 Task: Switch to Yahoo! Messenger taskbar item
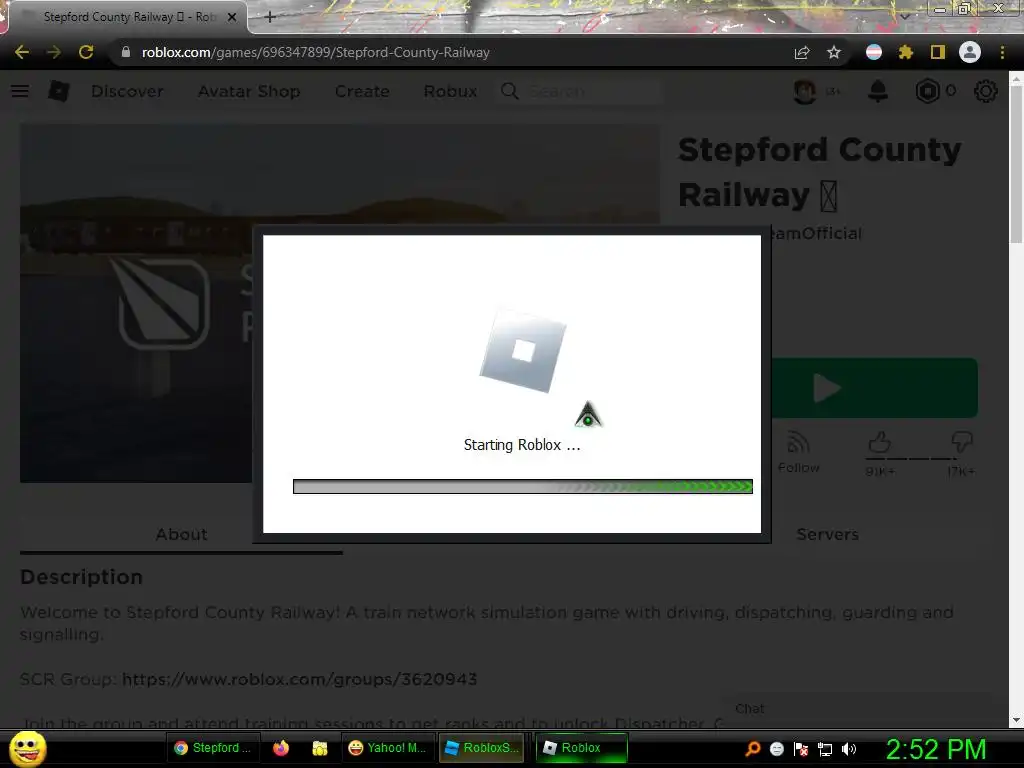(387, 748)
